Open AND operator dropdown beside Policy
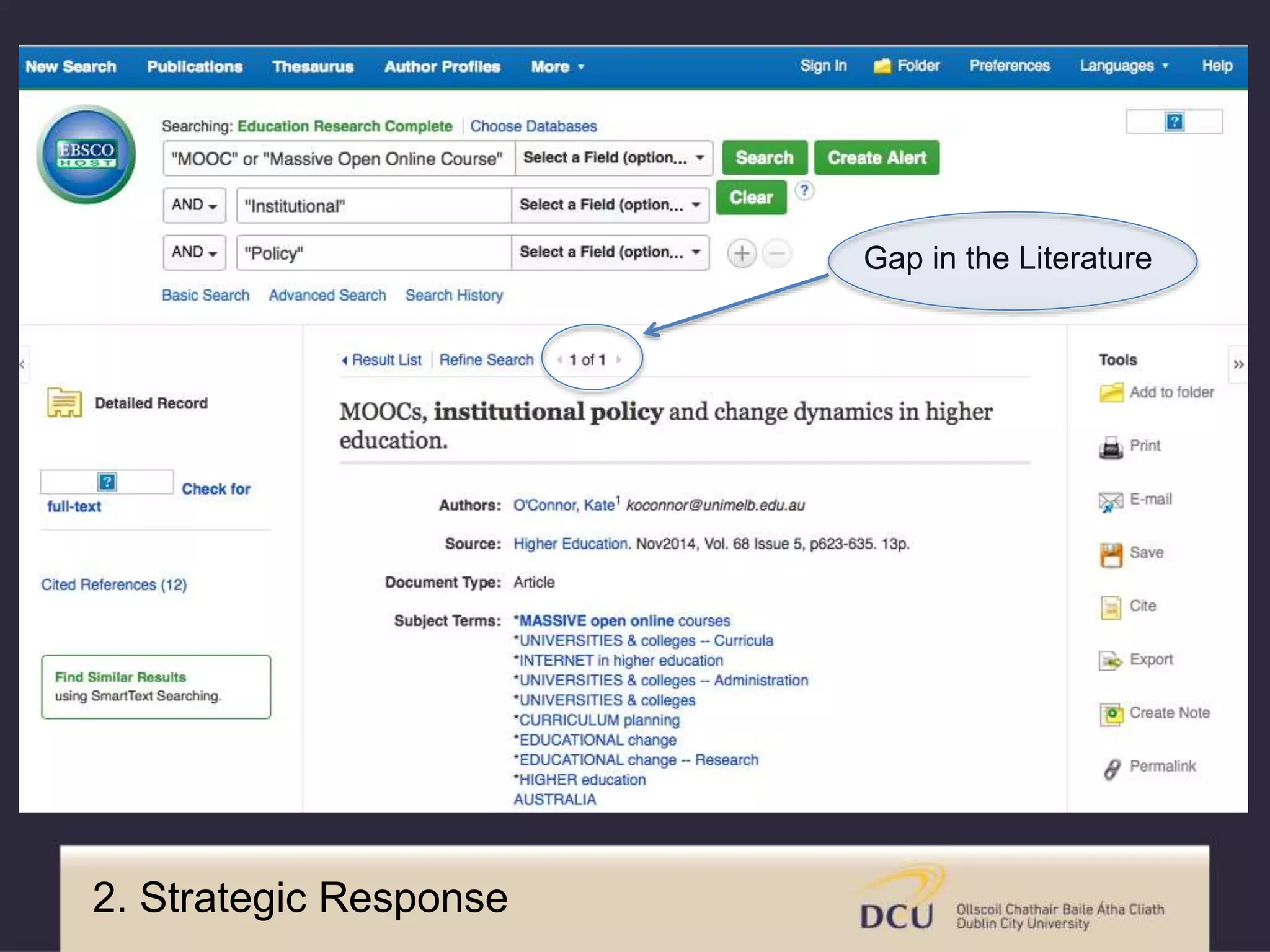Screen dimensions: 1270x952 [194, 252]
